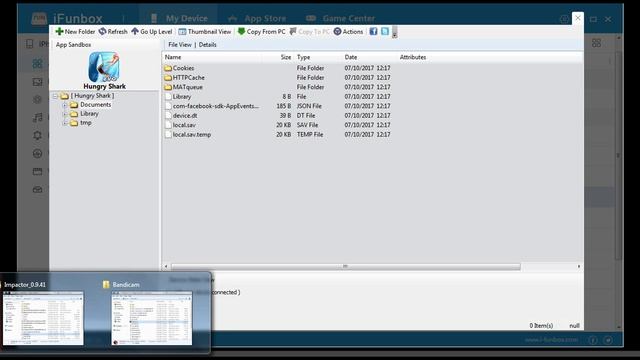Open App Store tab in iFunbox
This screenshot has height=360, width=640.
[257, 18]
